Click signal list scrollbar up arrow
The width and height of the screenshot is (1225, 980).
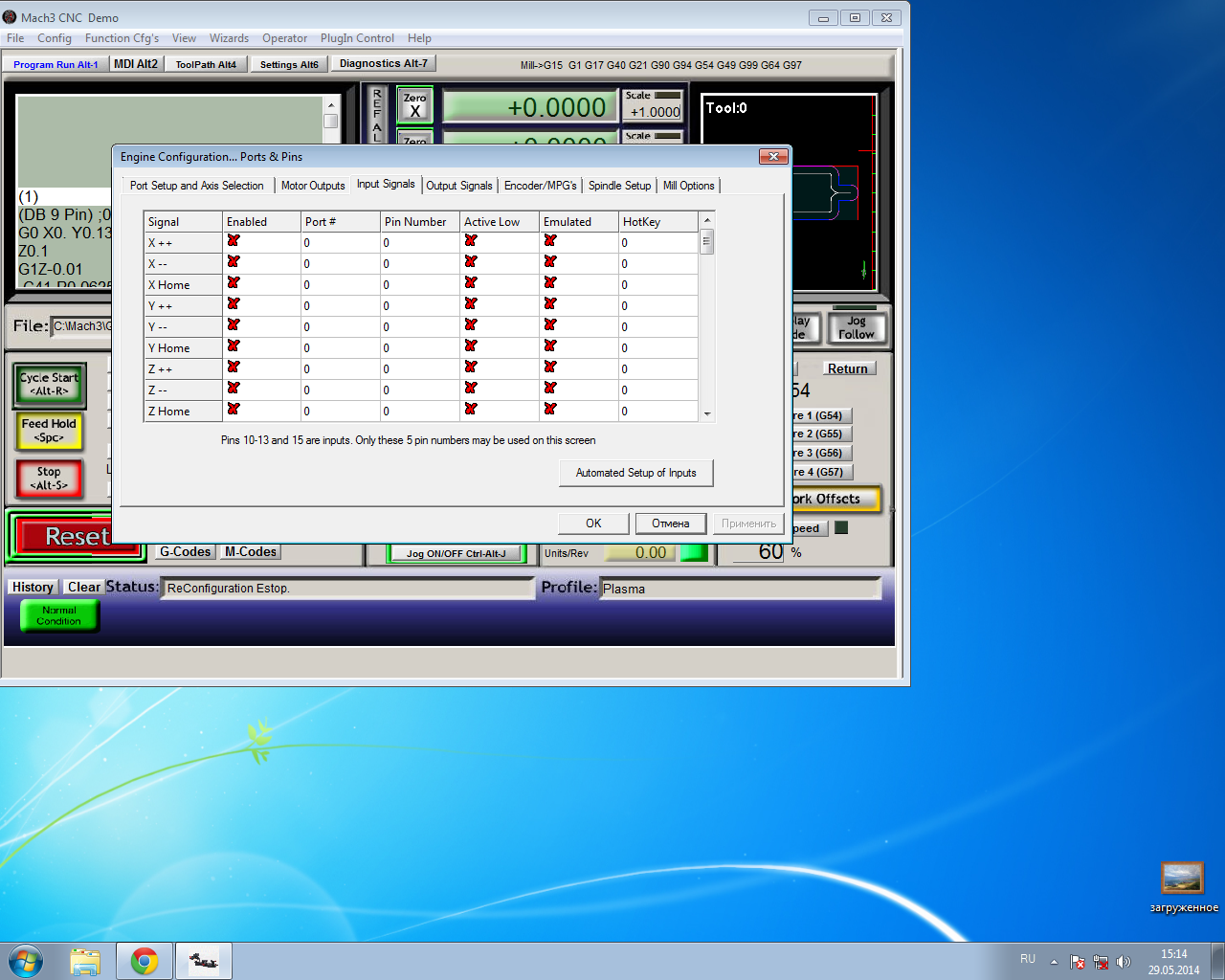point(707,220)
